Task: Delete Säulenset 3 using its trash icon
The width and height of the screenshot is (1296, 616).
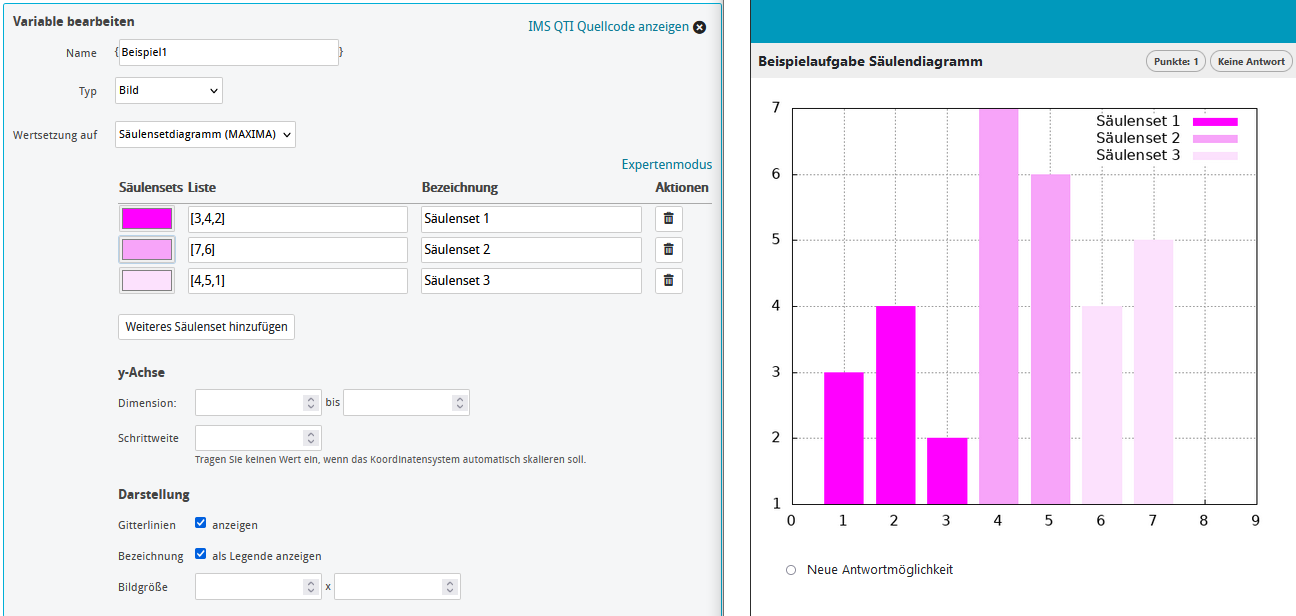Action: coord(668,280)
